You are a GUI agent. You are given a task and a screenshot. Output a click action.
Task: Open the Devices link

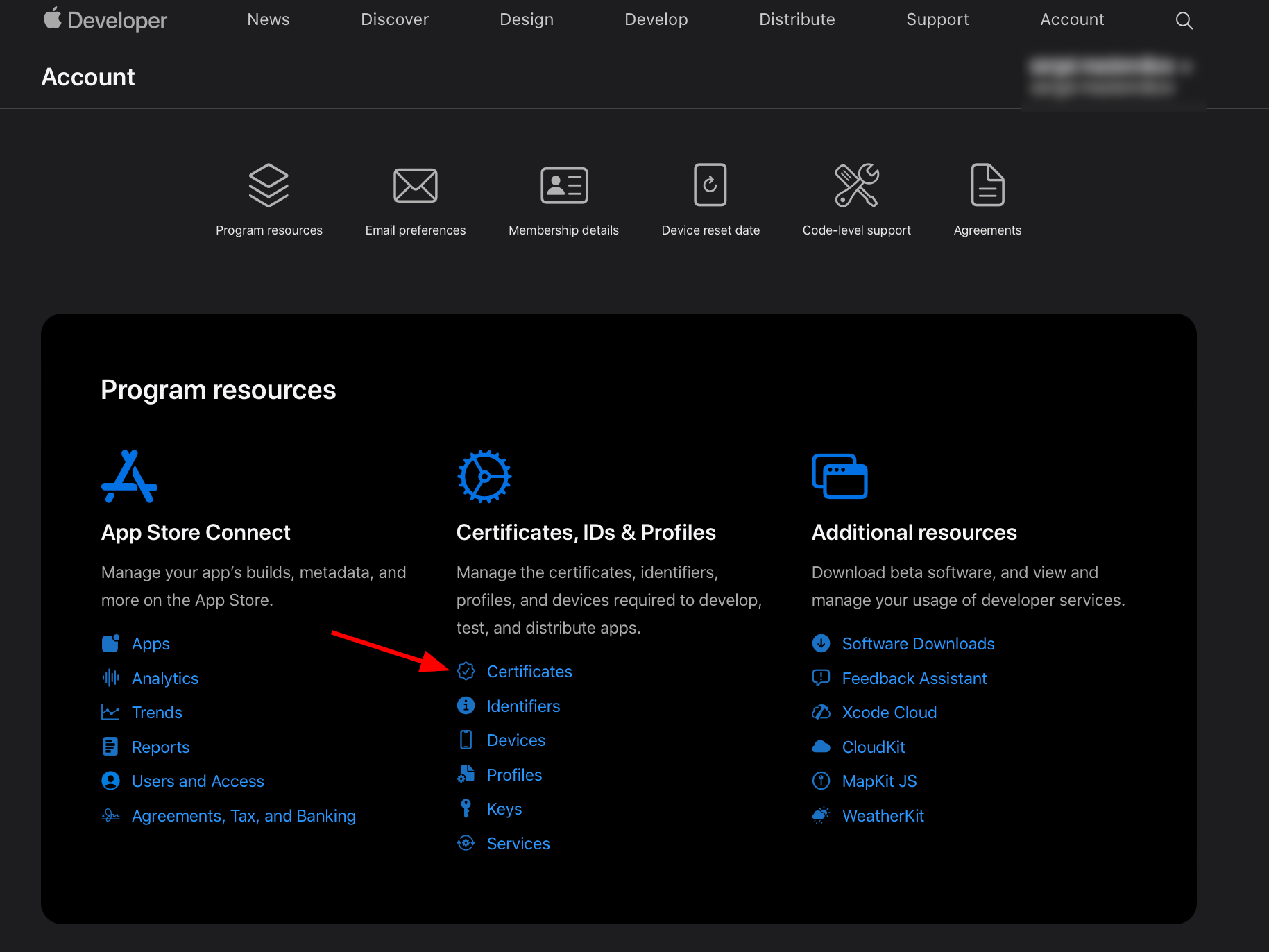click(516, 740)
